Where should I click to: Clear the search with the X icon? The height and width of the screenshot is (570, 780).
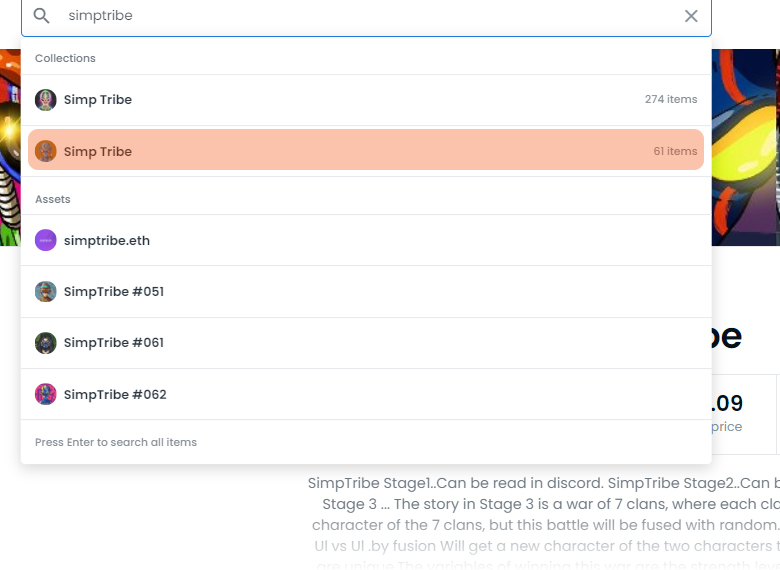[691, 16]
